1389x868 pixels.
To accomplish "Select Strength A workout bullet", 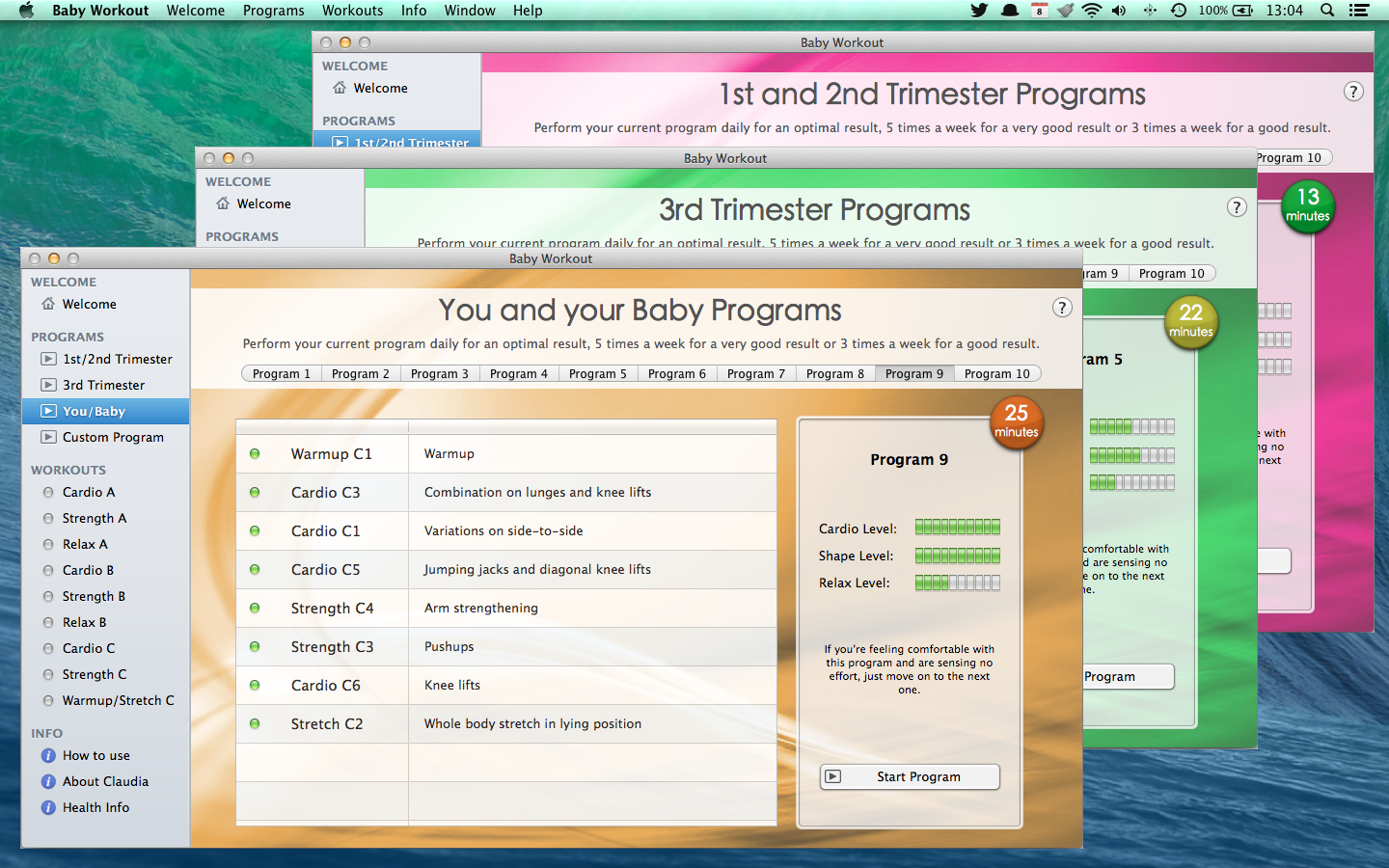I will coord(48,518).
